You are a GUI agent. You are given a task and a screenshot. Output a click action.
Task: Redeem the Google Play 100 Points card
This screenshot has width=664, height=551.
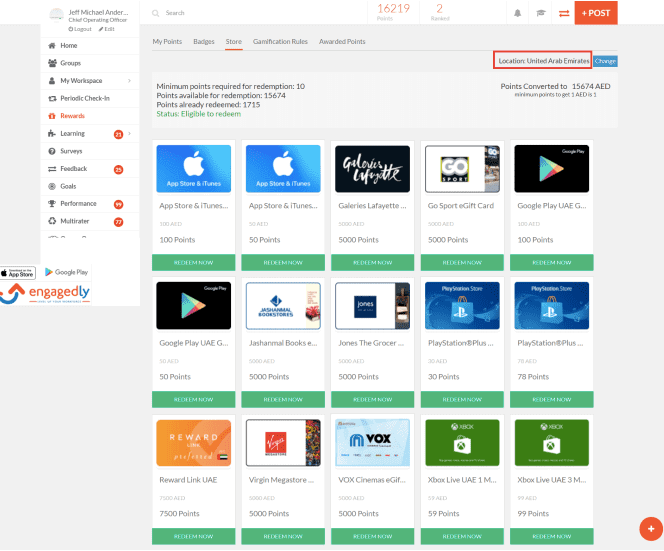pos(552,263)
